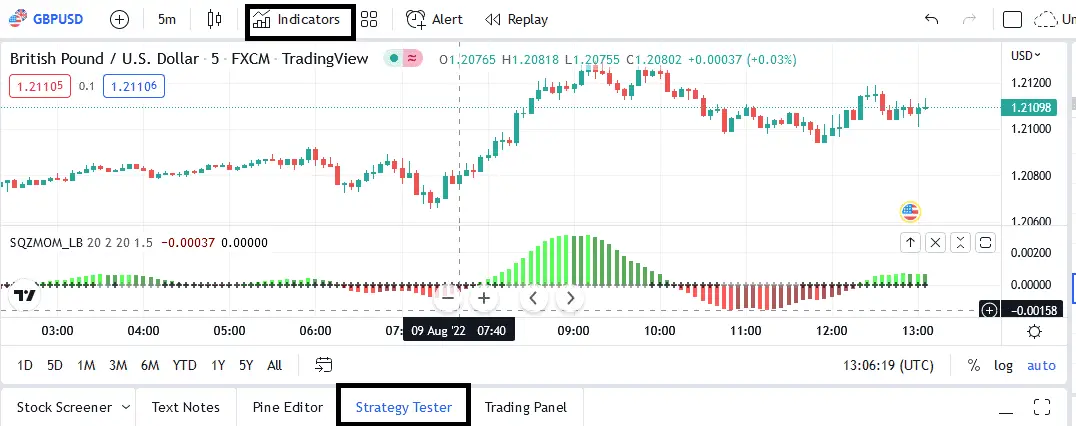Viewport: 1076px width, 426px height.
Task: Undo the last chart action
Action: pos(931,19)
